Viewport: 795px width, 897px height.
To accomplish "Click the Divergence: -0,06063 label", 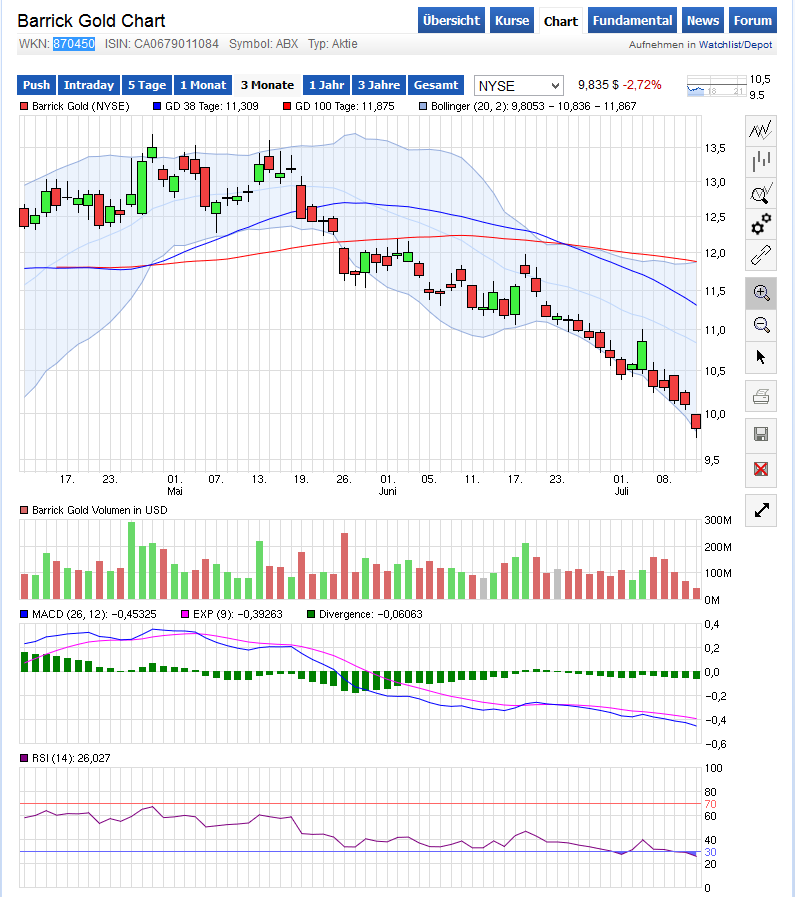I will [371, 614].
